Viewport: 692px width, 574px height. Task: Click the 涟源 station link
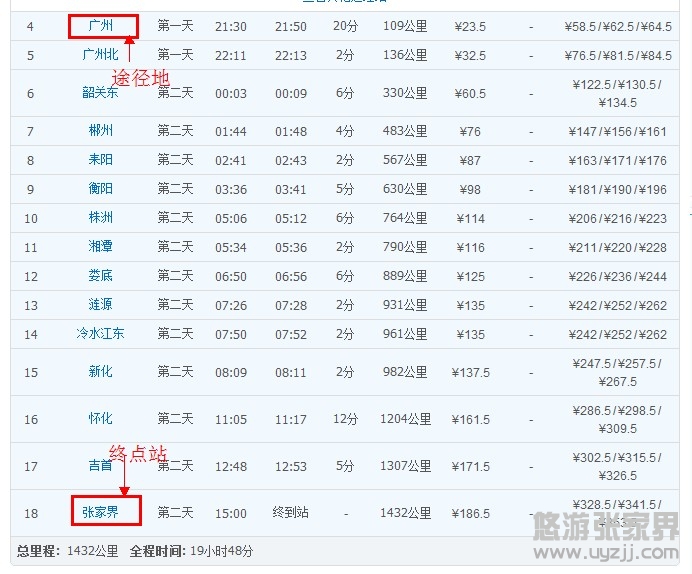[x=101, y=305]
